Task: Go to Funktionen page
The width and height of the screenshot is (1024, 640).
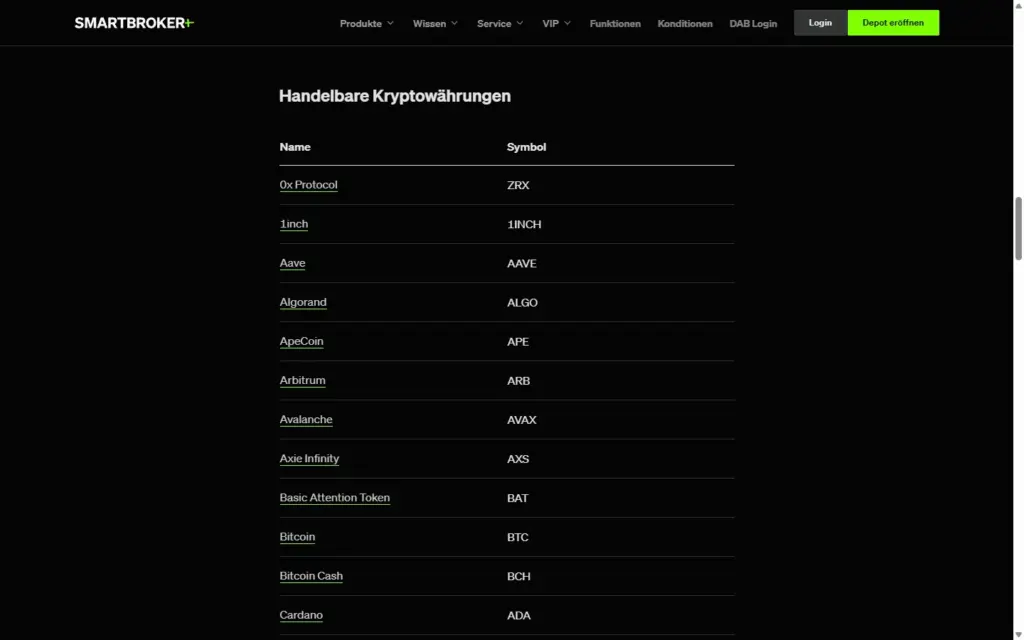Action: 615,24
